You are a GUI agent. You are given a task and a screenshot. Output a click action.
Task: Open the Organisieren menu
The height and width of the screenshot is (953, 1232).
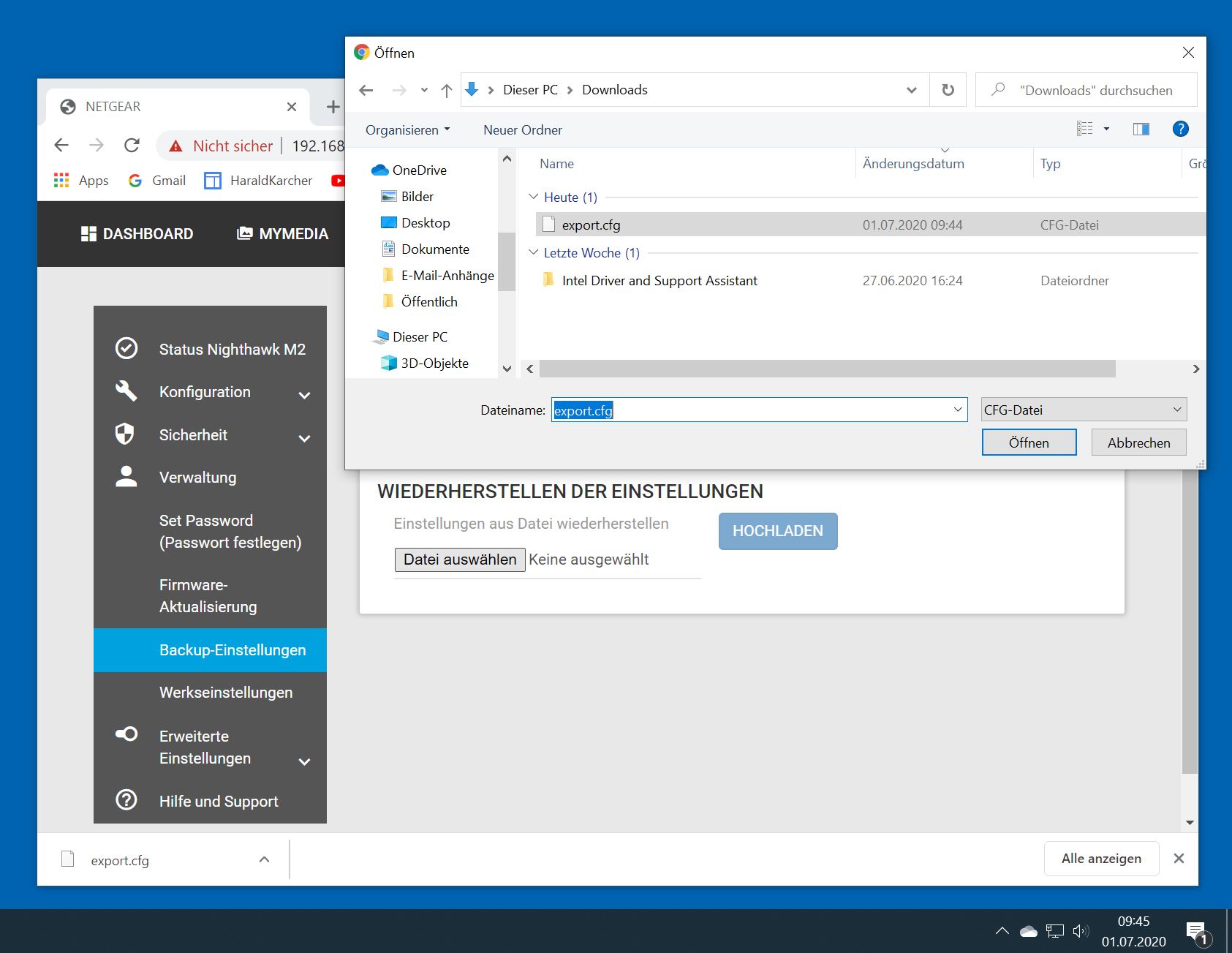pyautogui.click(x=407, y=130)
